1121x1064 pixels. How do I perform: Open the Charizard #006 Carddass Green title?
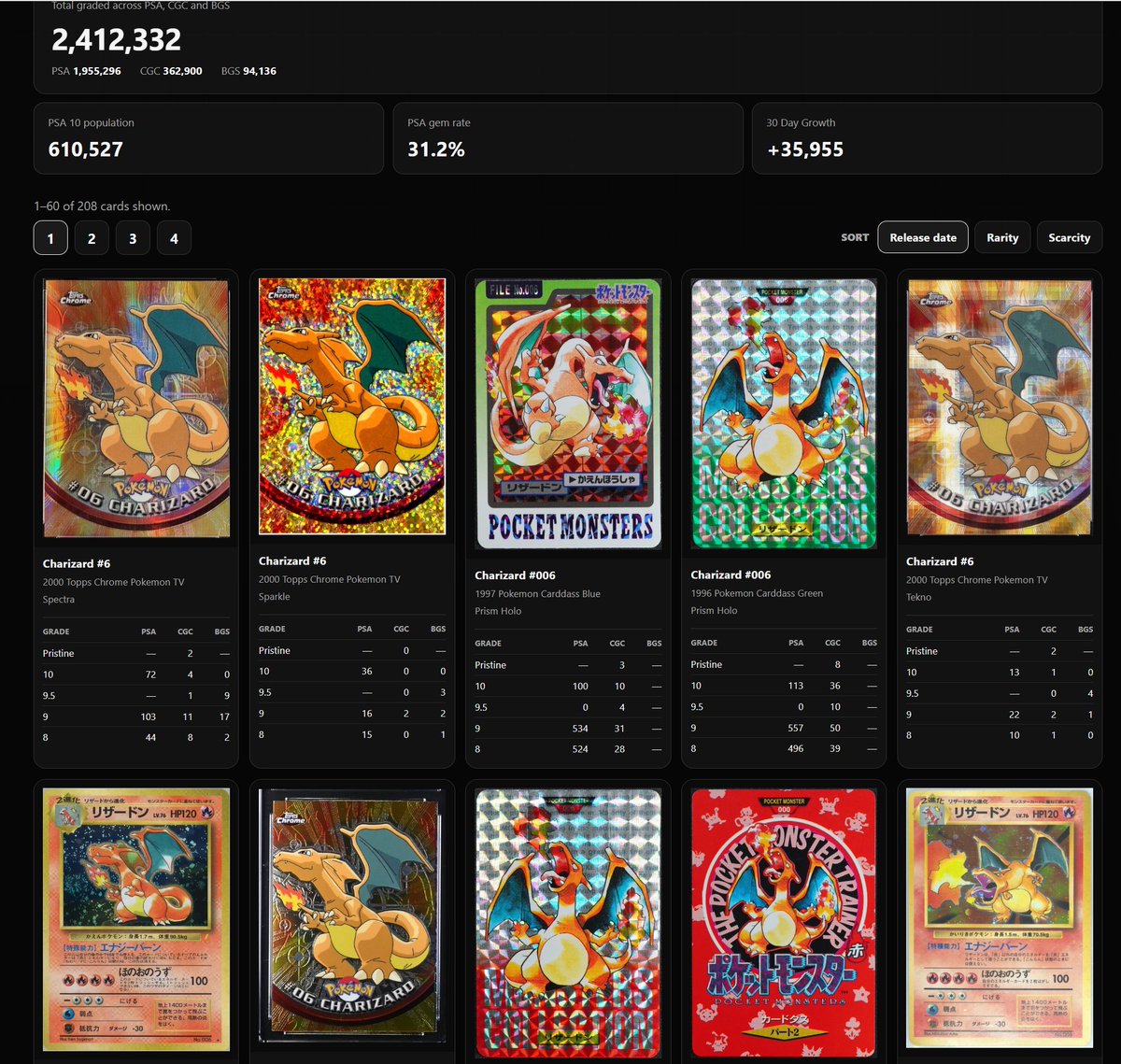(x=731, y=575)
